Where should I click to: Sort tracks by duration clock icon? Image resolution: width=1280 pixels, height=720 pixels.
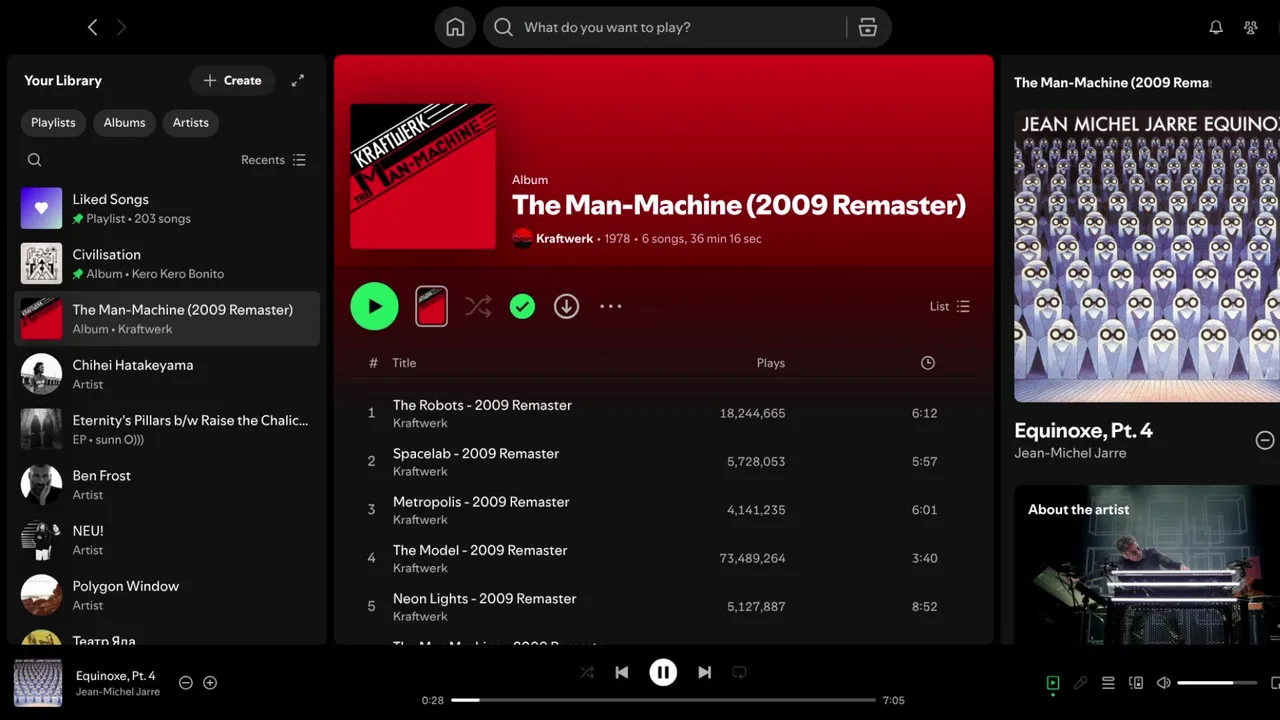click(928, 363)
